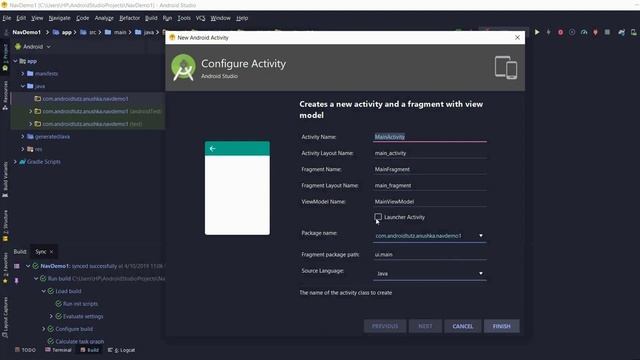
Task: Click the pink square icon in Build panel gutter
Action: pos(17,266)
